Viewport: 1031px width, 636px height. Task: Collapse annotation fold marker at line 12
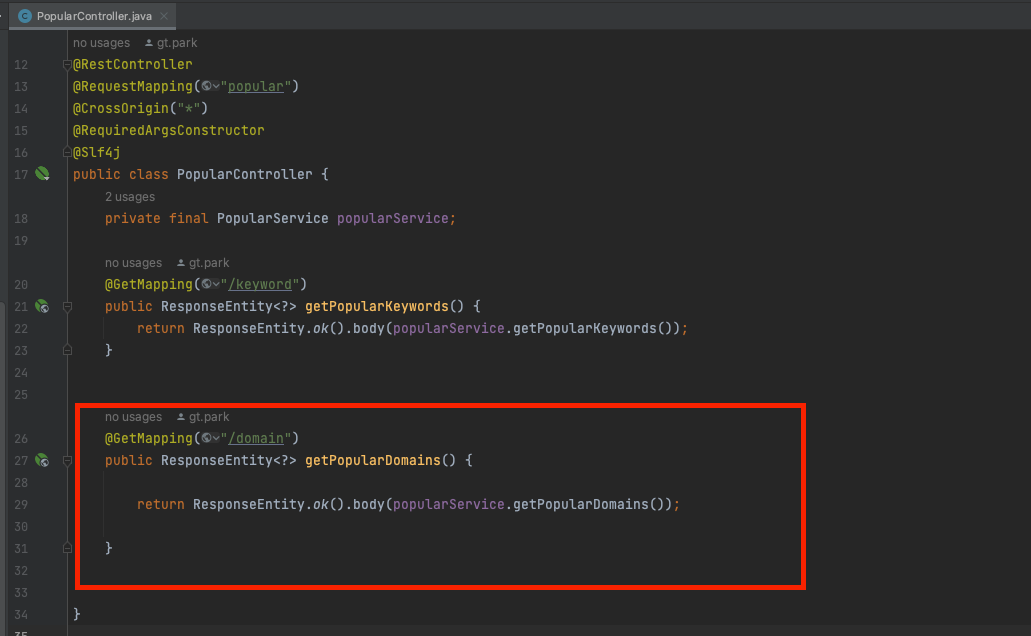point(67,64)
